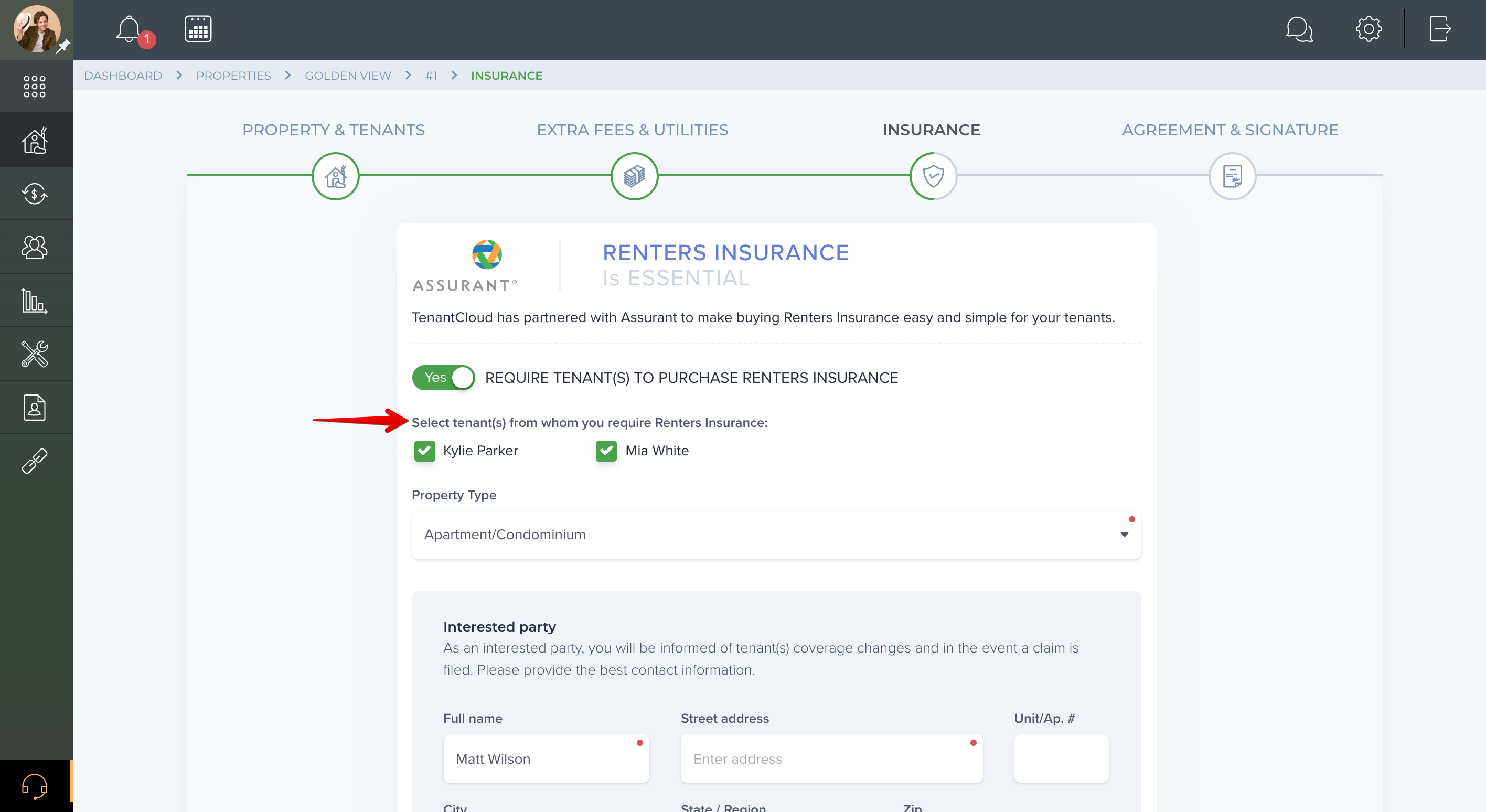Open the notifications bell
This screenshot has width=1486, height=812.
[x=129, y=29]
